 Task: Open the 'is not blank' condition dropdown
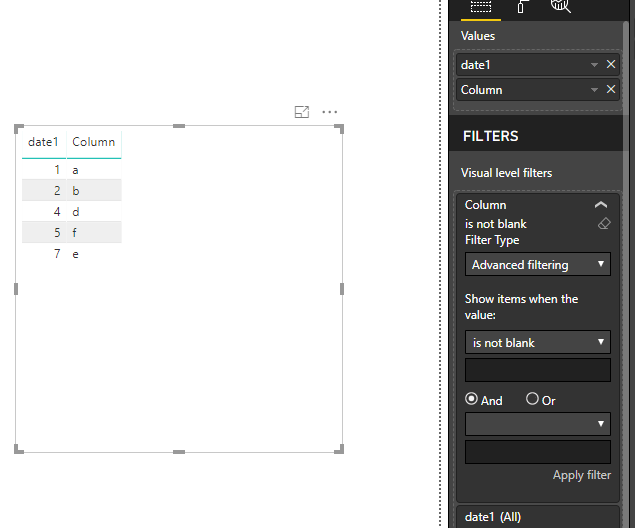[538, 343]
